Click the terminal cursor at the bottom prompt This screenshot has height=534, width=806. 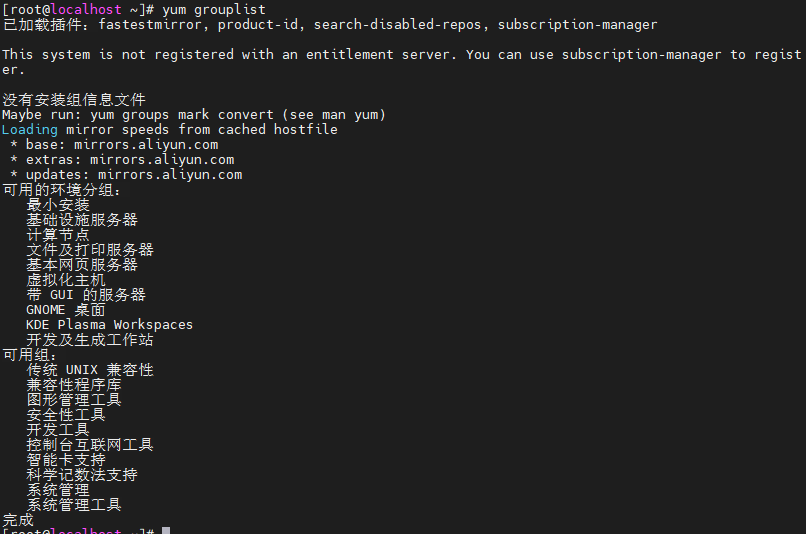pyautogui.click(x=166, y=531)
